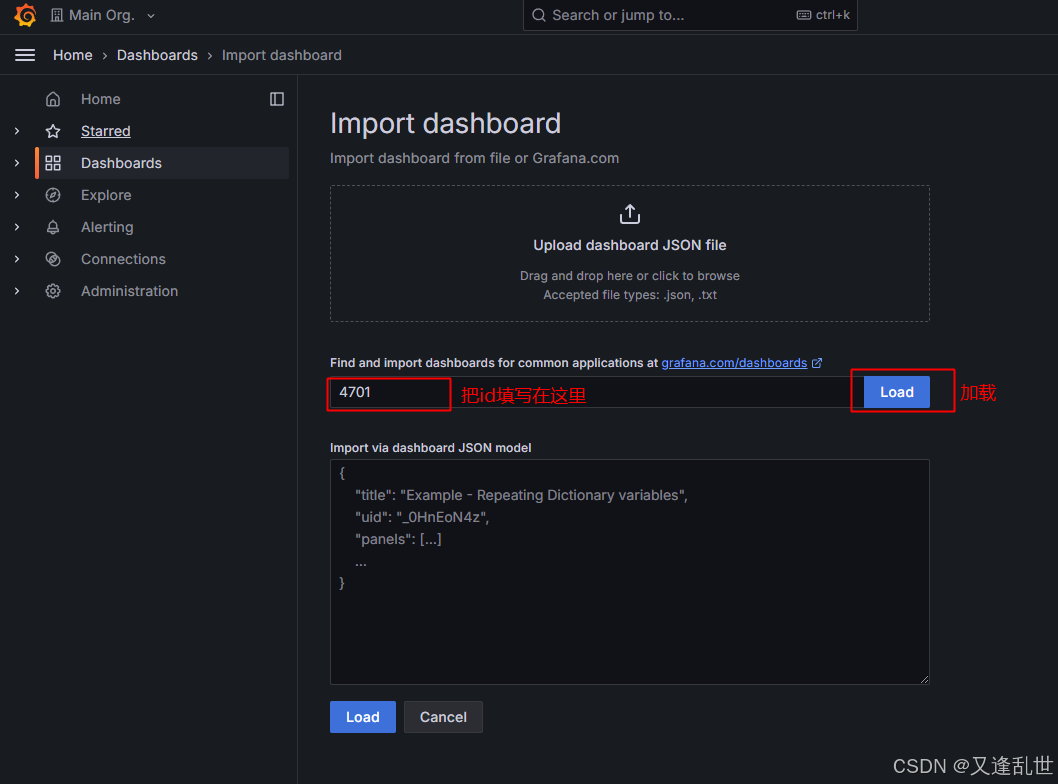The height and width of the screenshot is (784, 1058).
Task: Open Alerting from the sidebar
Action: (x=107, y=227)
